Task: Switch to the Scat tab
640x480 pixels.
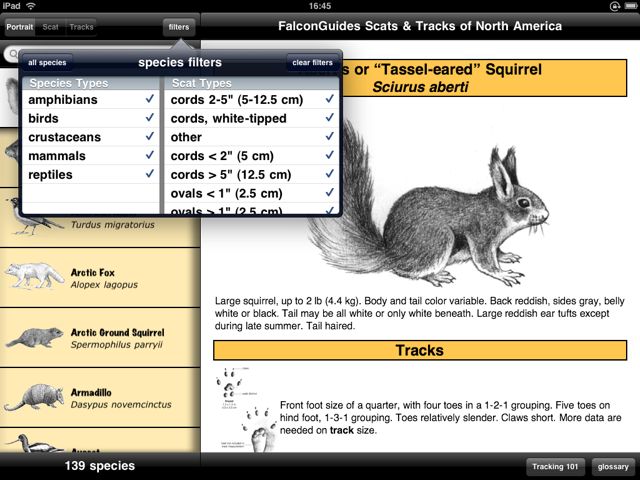Action: (x=51, y=27)
